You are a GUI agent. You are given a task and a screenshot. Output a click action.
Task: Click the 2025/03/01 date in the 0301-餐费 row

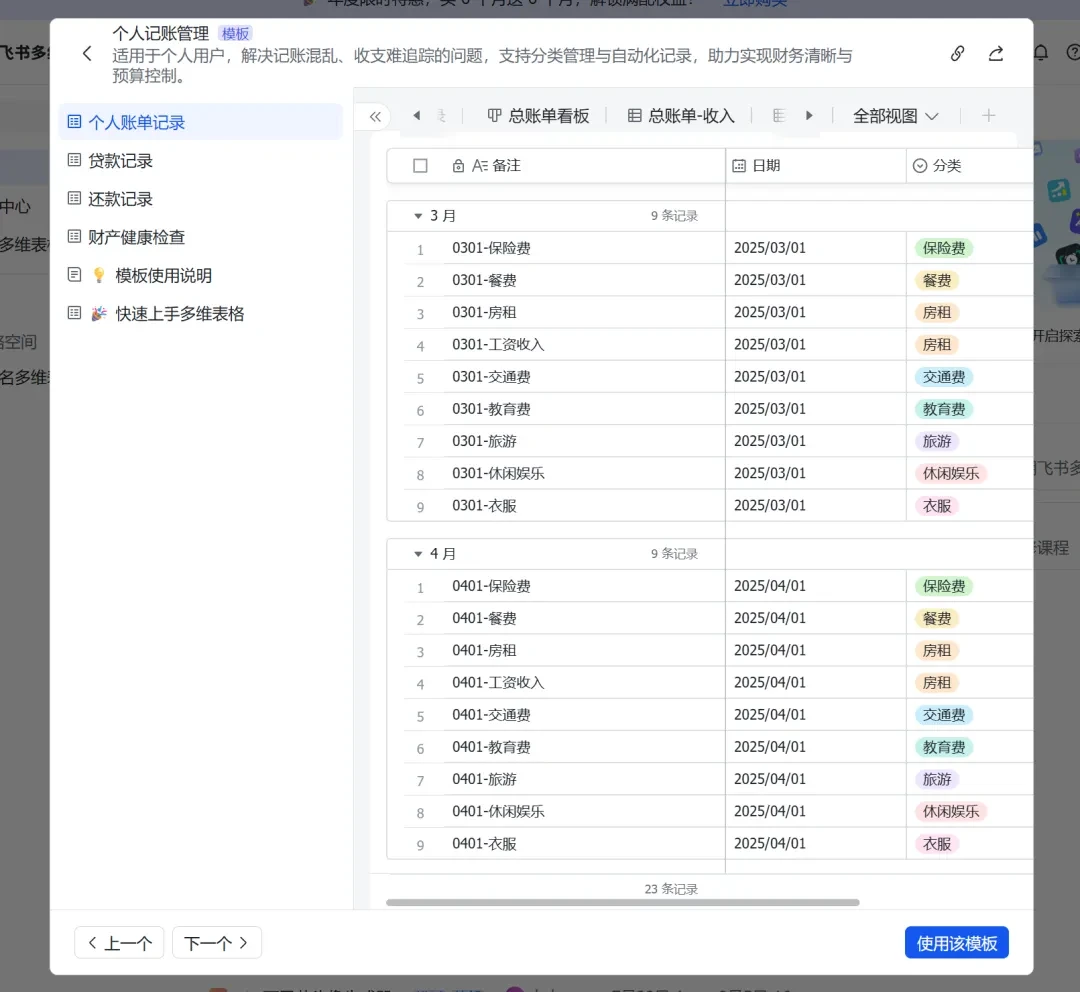pyautogui.click(x=769, y=280)
